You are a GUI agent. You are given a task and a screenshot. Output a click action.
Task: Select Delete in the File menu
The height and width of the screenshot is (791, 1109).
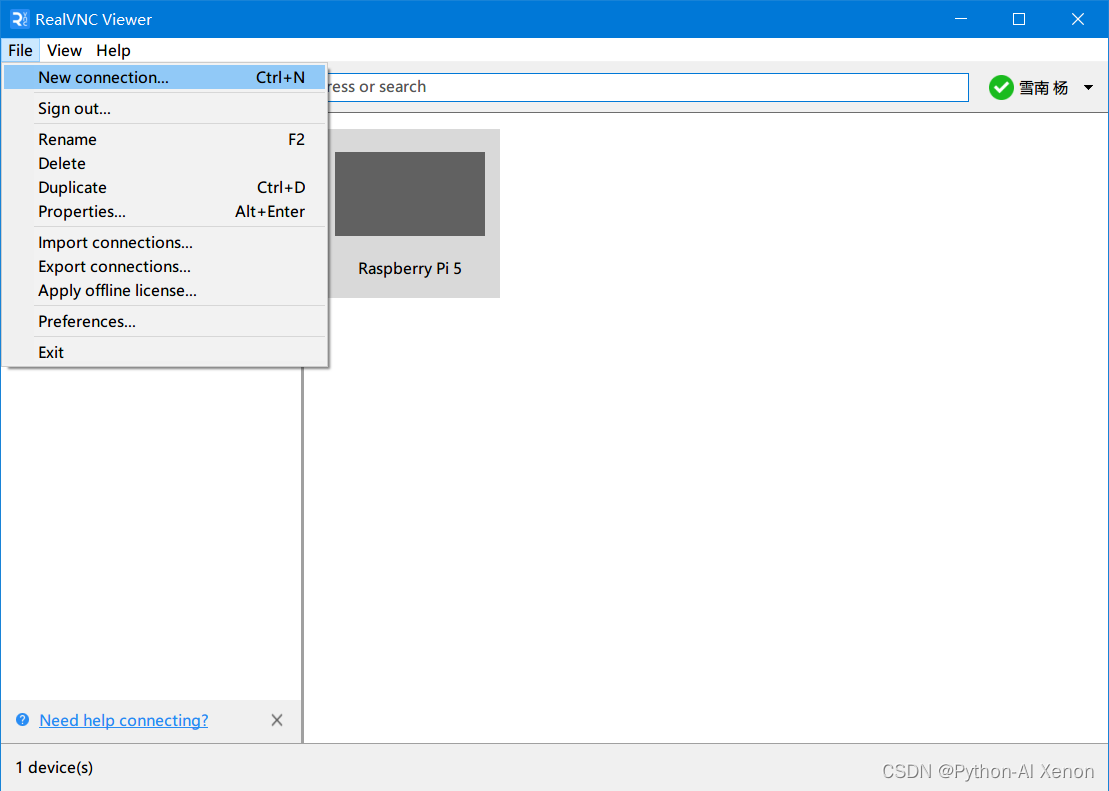(x=164, y=163)
